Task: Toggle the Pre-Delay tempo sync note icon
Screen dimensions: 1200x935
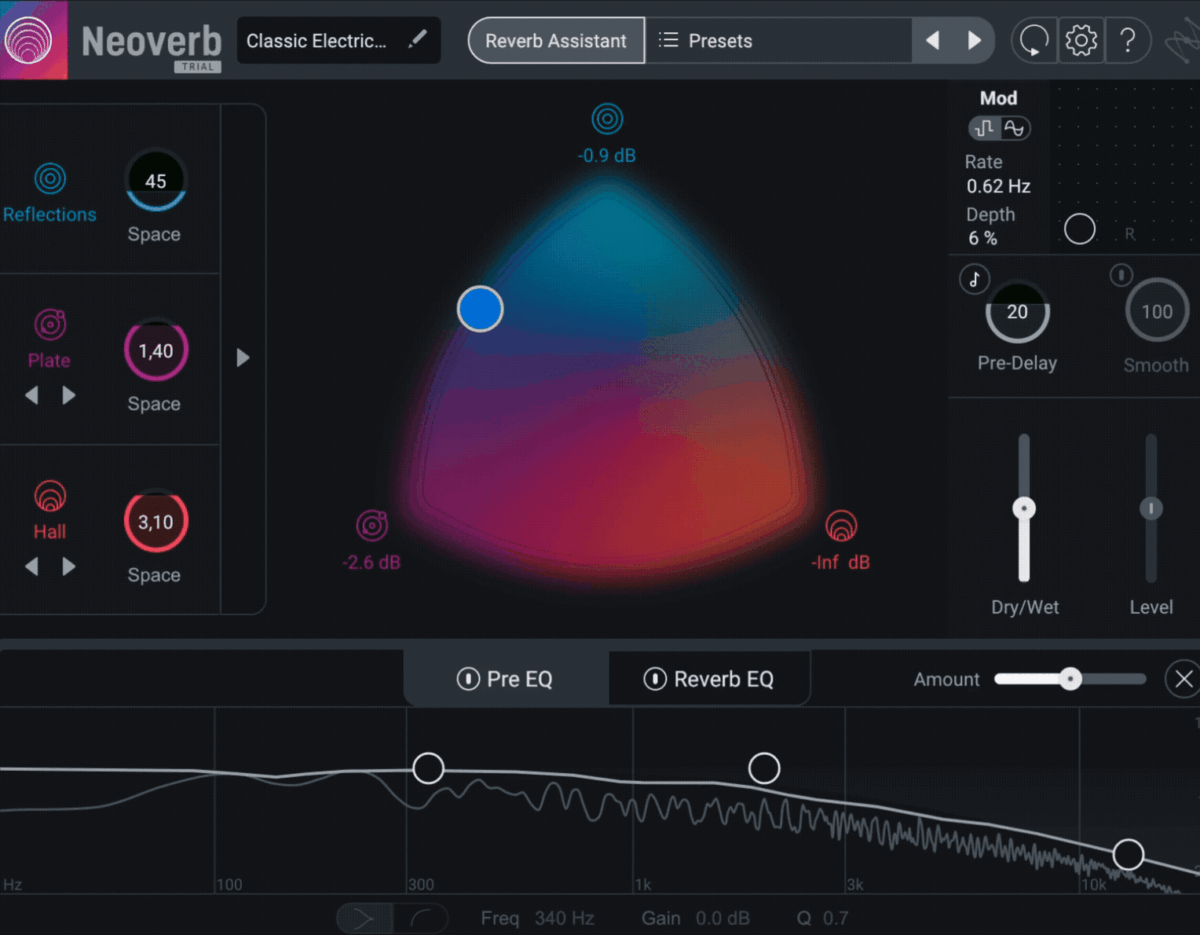Action: pos(975,280)
